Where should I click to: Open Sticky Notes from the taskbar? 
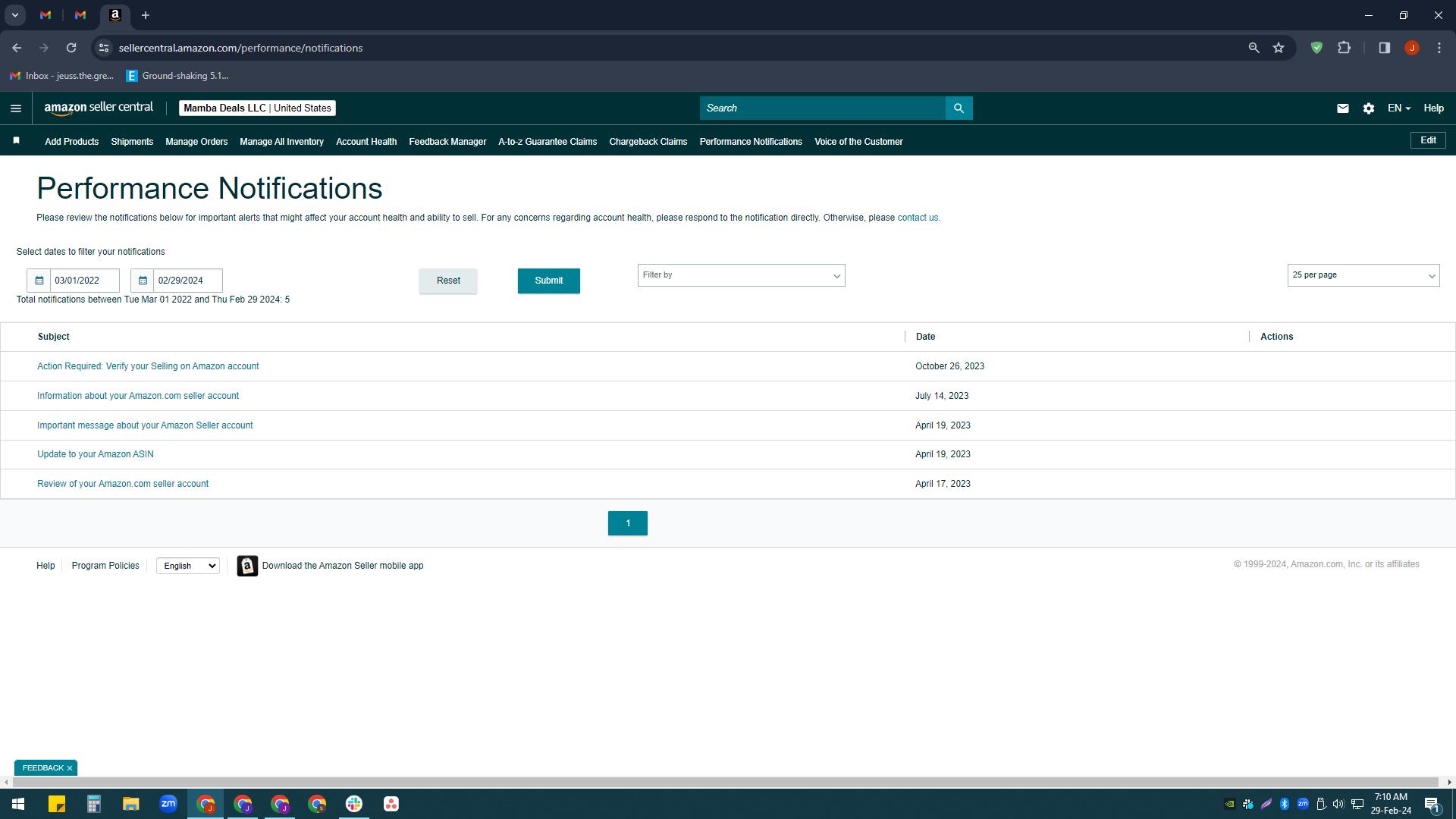coord(57,804)
